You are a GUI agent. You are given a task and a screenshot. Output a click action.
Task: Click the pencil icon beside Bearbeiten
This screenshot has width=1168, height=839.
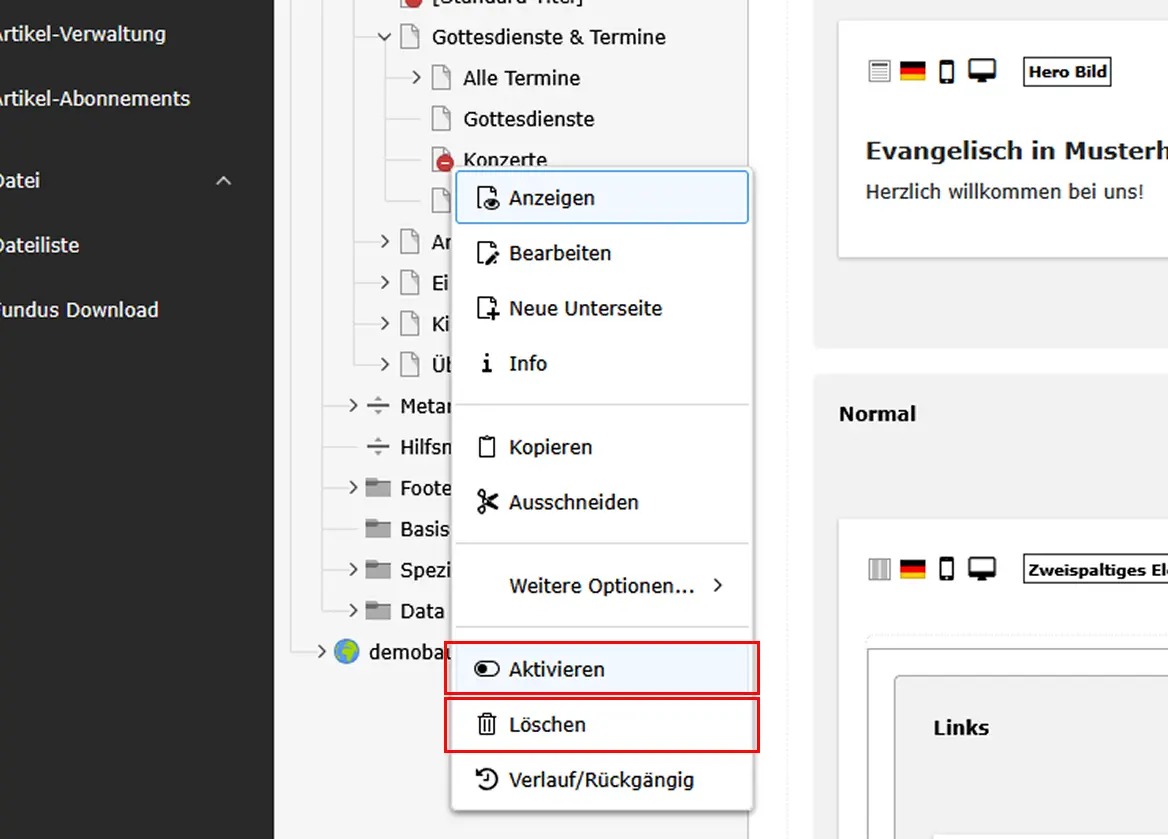(x=487, y=253)
